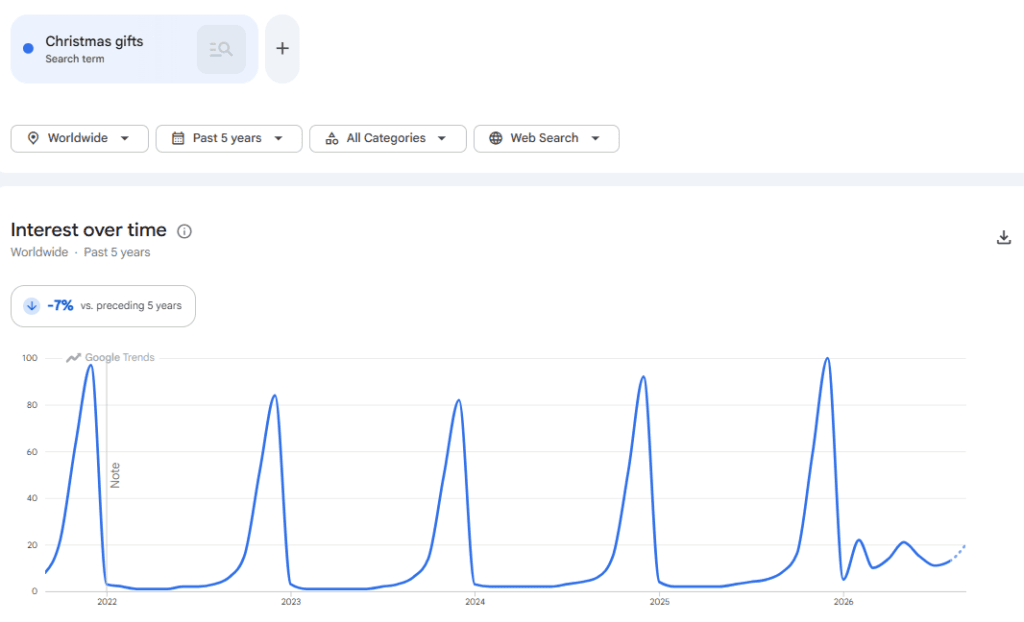Click the calendar icon in date filter
Image resolution: width=1024 pixels, height=622 pixels.
click(x=178, y=139)
